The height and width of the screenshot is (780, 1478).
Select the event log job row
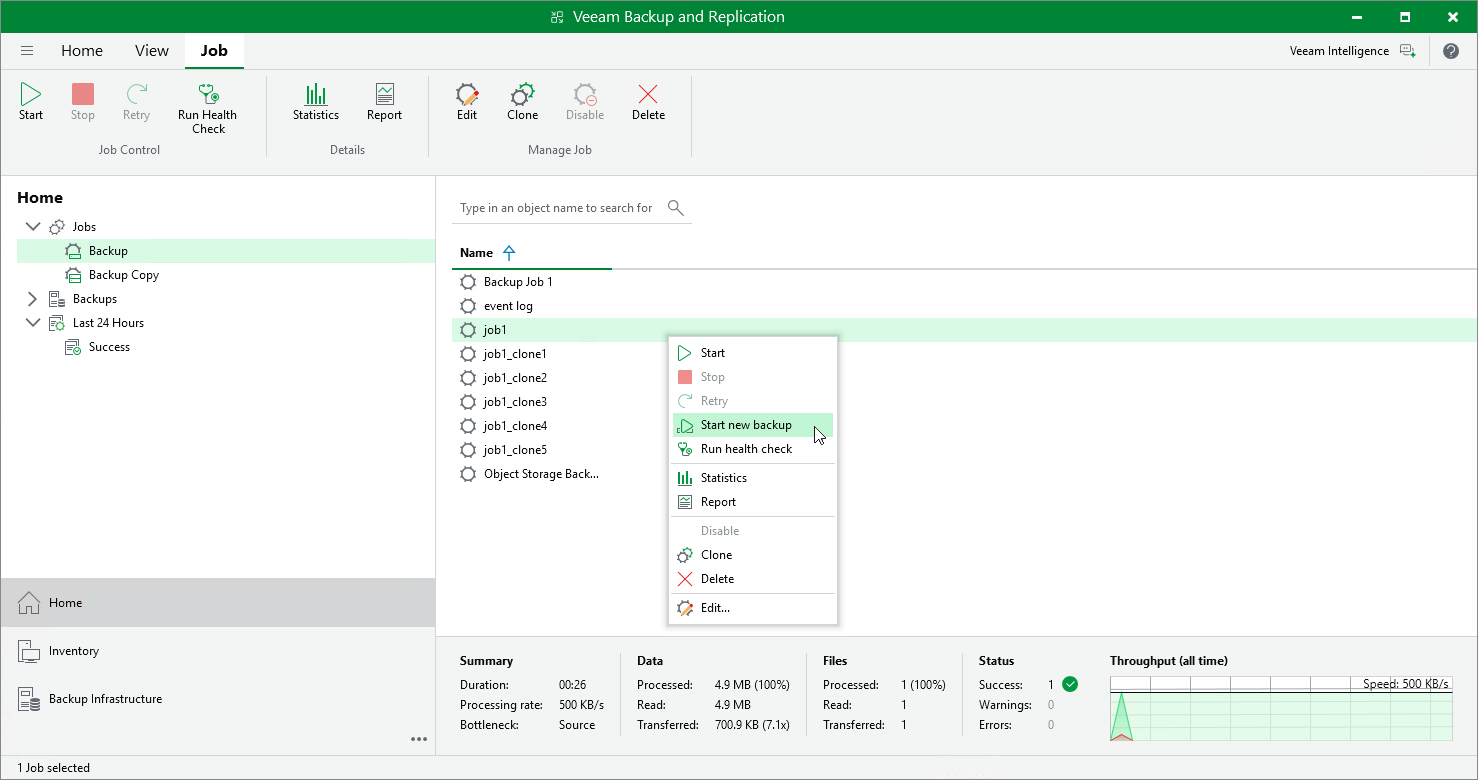click(964, 306)
